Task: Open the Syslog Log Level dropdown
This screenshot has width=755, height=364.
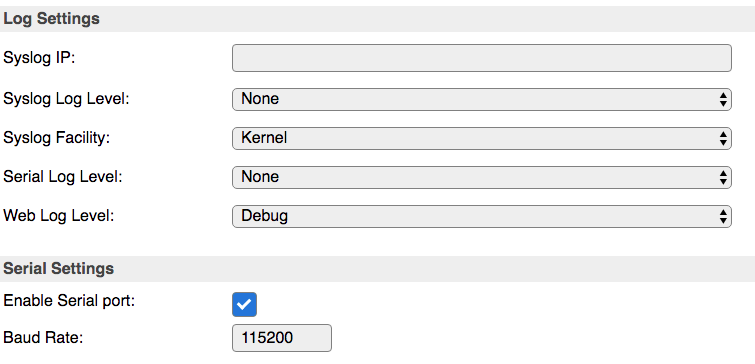Action: [482, 99]
